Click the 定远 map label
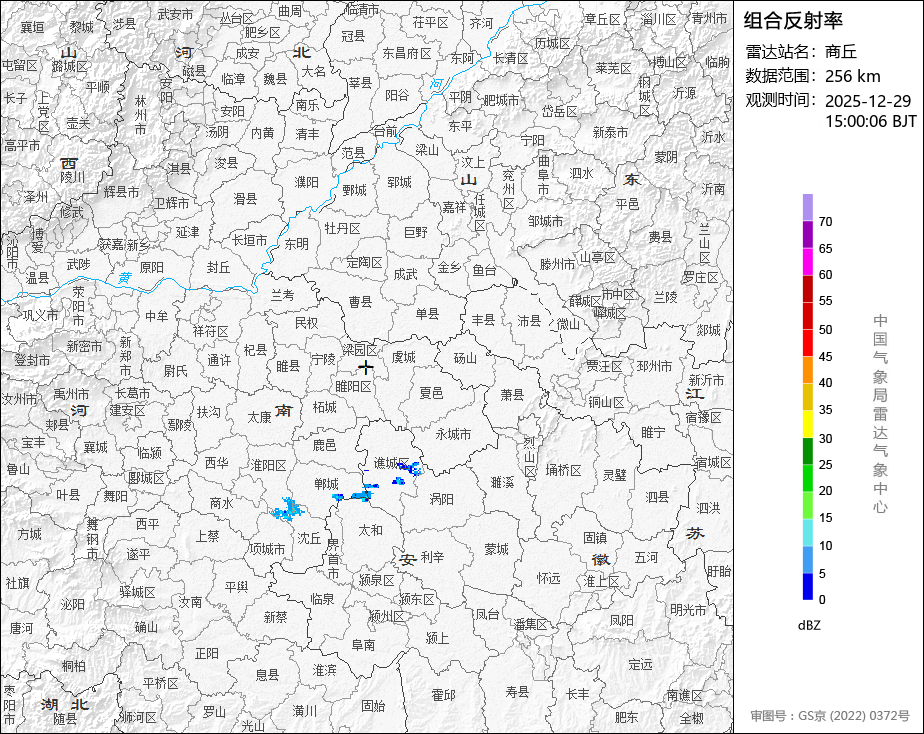This screenshot has height=734, width=924. (x=640, y=665)
